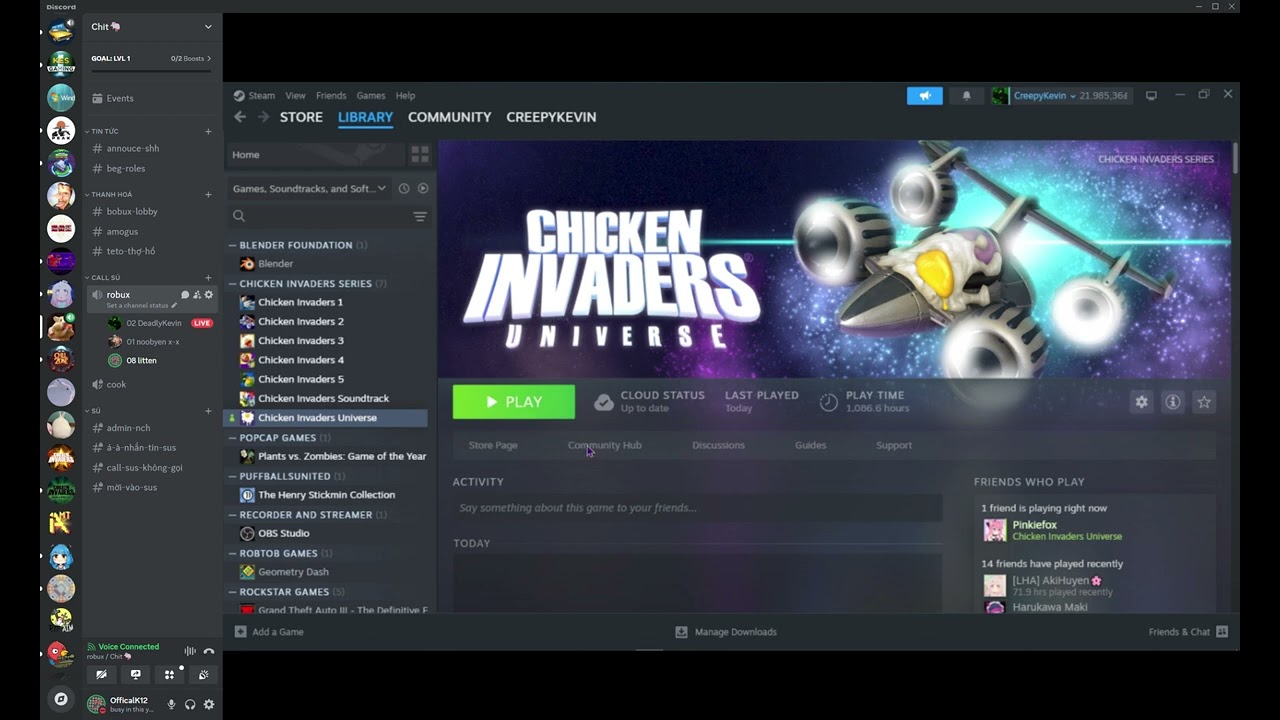Disconnect from the Discord voice call
Viewport: 1280px width, 720px height.
[209, 651]
